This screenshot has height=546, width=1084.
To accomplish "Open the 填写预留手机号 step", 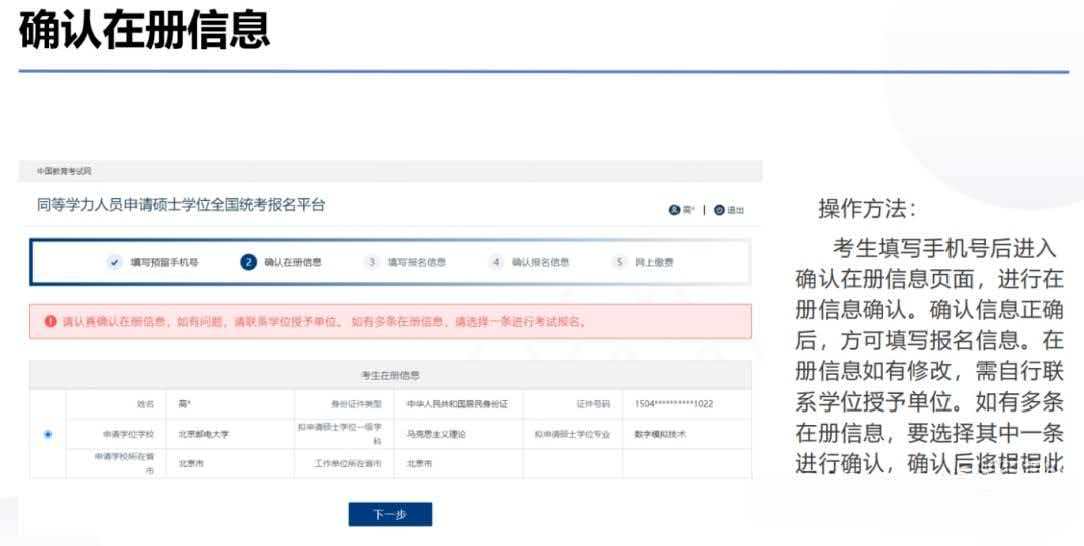I will [x=165, y=263].
